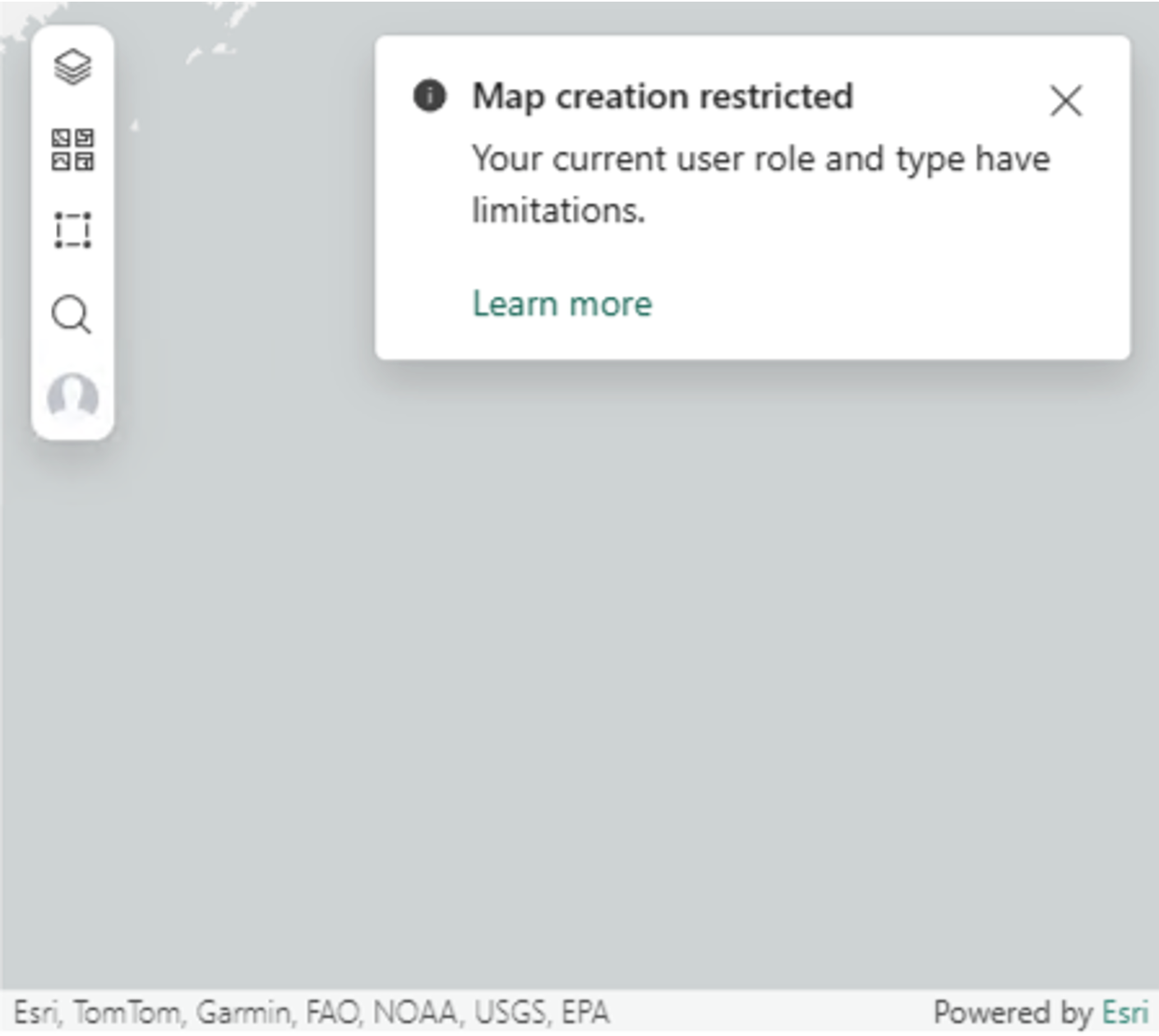Viewport: 1159px width, 1036px height.
Task: Dismiss the Map creation restricted notice
Action: pyautogui.click(x=1066, y=101)
